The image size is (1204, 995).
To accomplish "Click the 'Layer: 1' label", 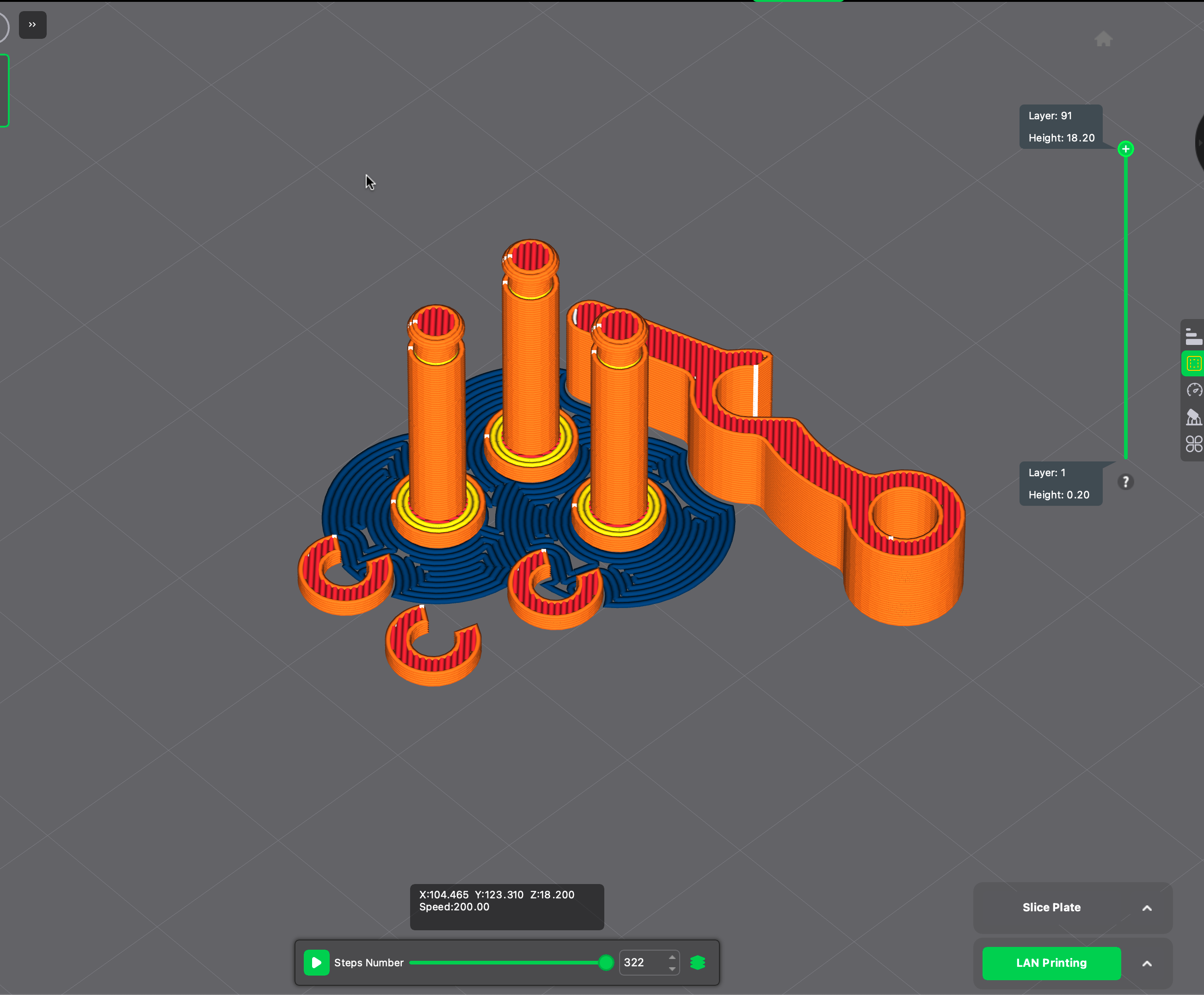I will pyautogui.click(x=1046, y=473).
